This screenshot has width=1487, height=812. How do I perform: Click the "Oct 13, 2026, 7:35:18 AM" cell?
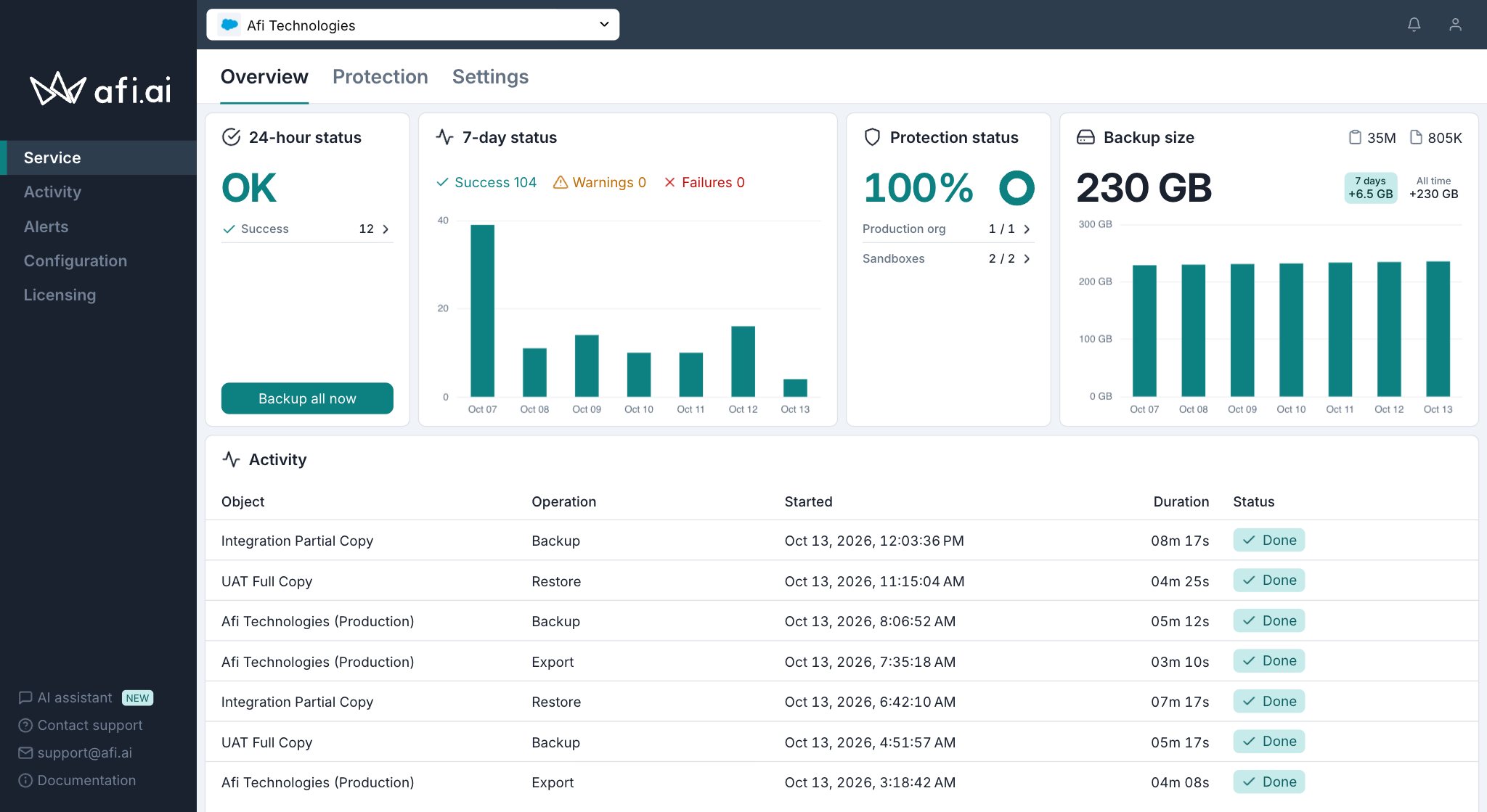[870, 662]
